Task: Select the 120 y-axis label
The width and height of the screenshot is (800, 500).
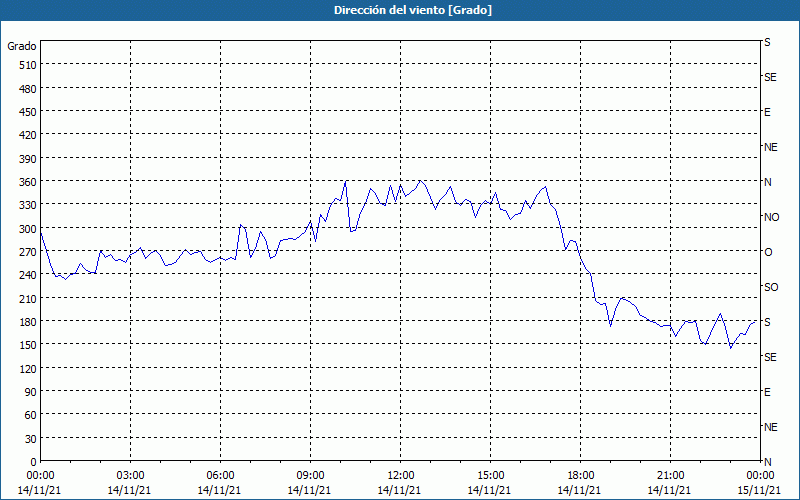Action: point(29,368)
